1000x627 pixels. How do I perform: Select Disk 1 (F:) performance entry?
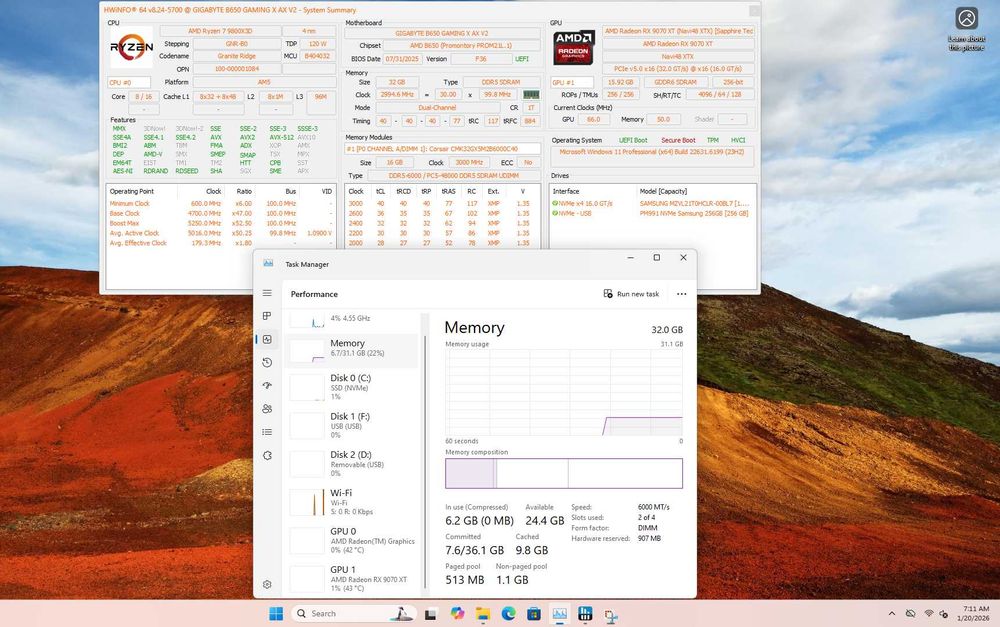(351, 425)
